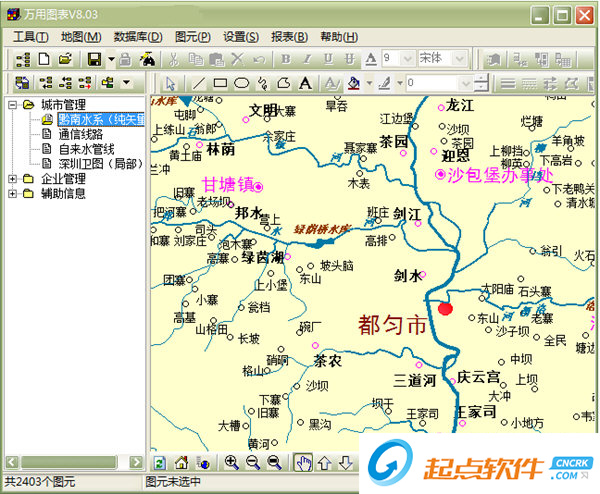
Task: Activate the hand pan tool
Action: click(303, 463)
